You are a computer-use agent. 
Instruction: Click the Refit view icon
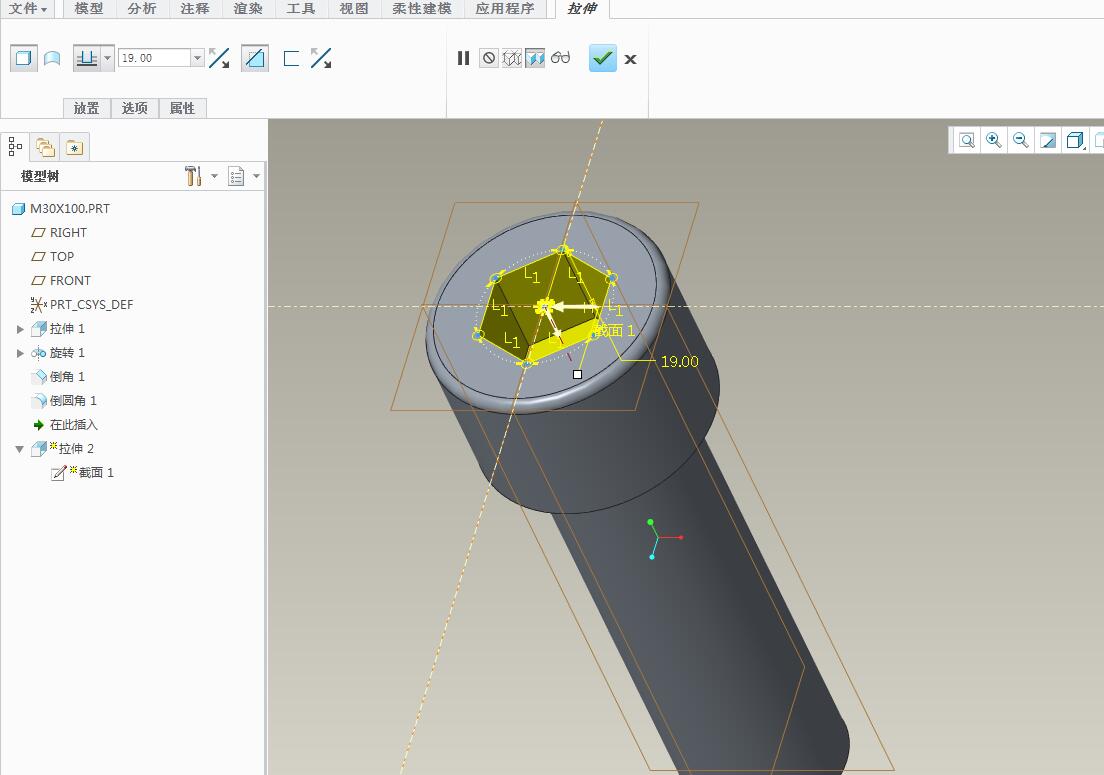(x=967, y=140)
